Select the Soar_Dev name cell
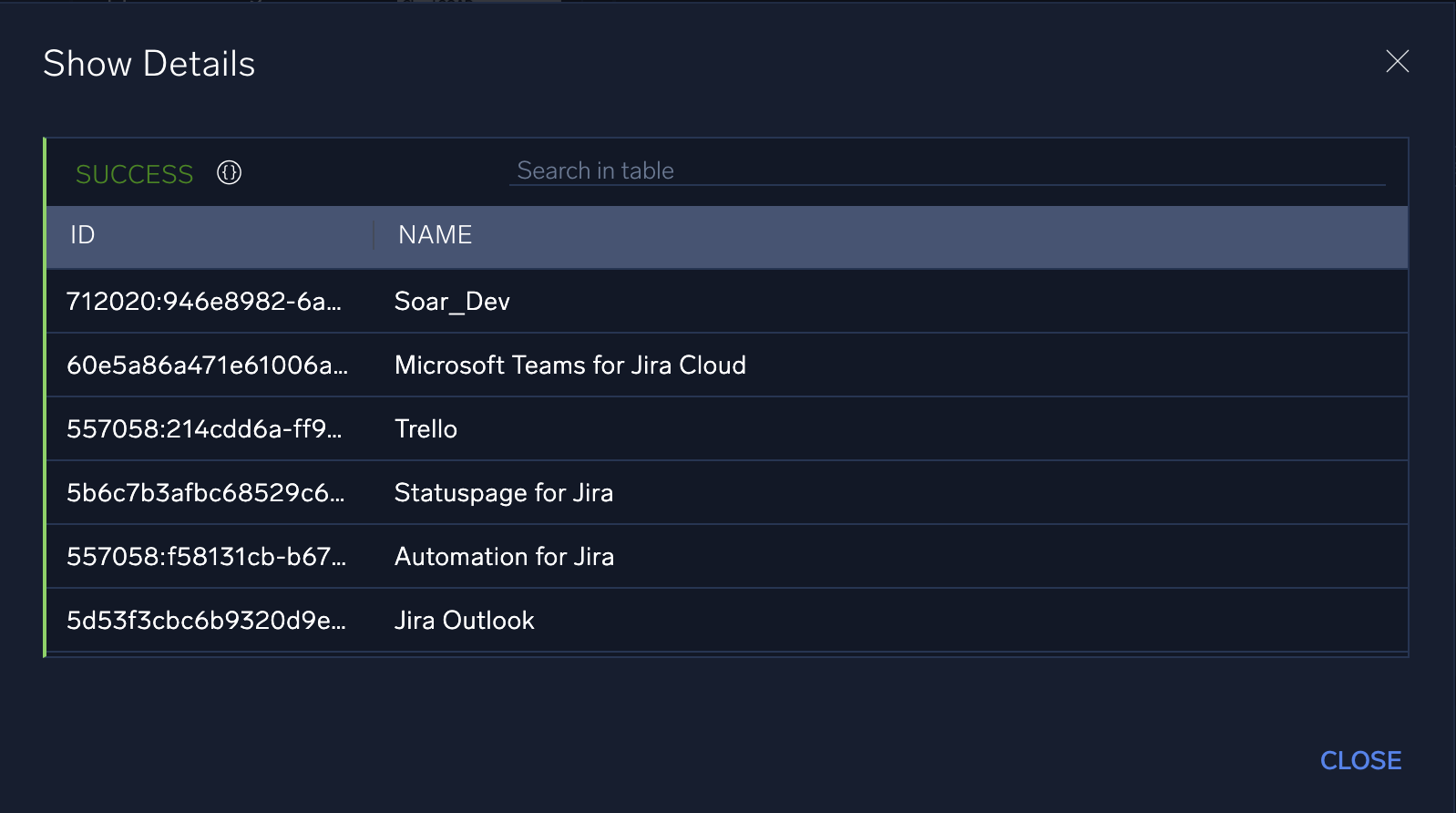Screen dimensions: 1456x813 coord(452,302)
